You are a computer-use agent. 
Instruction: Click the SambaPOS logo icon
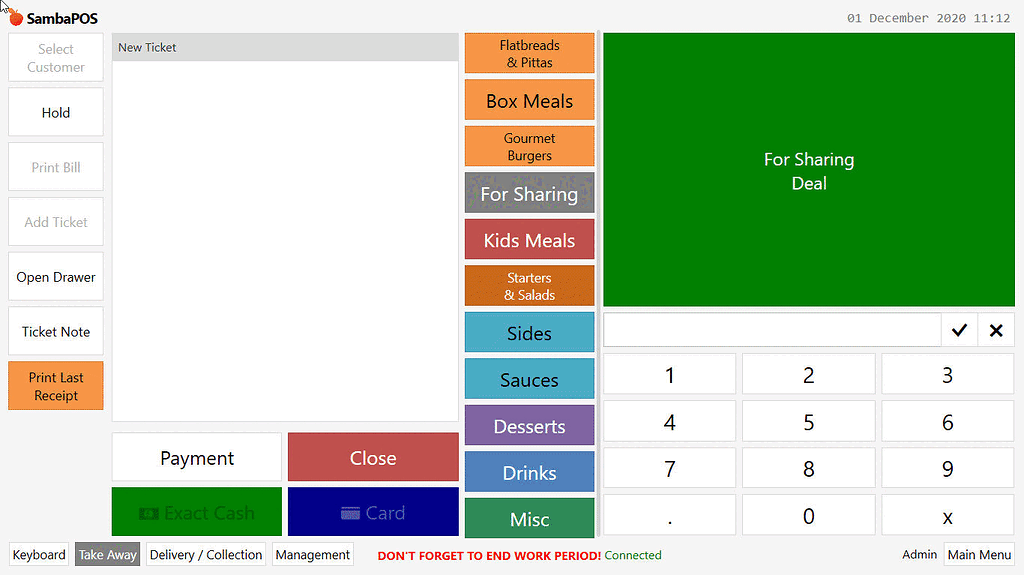tap(16, 18)
